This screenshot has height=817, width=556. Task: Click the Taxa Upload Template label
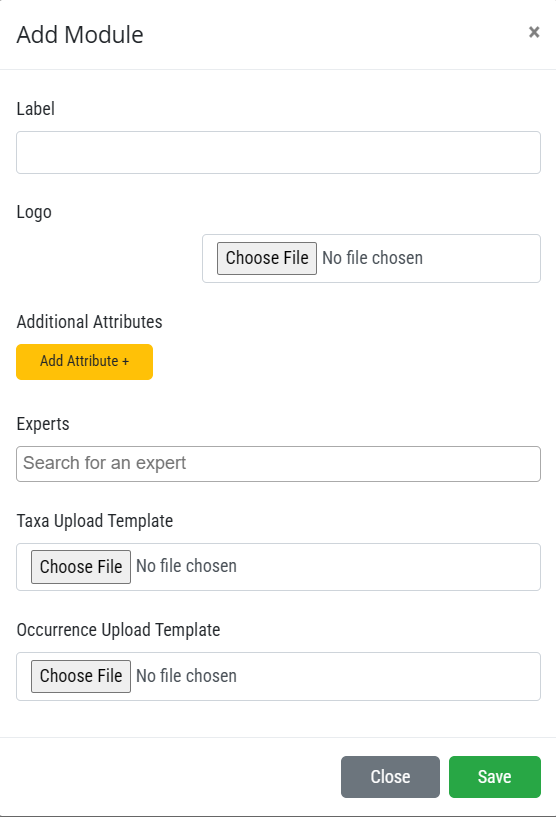pyautogui.click(x=95, y=521)
